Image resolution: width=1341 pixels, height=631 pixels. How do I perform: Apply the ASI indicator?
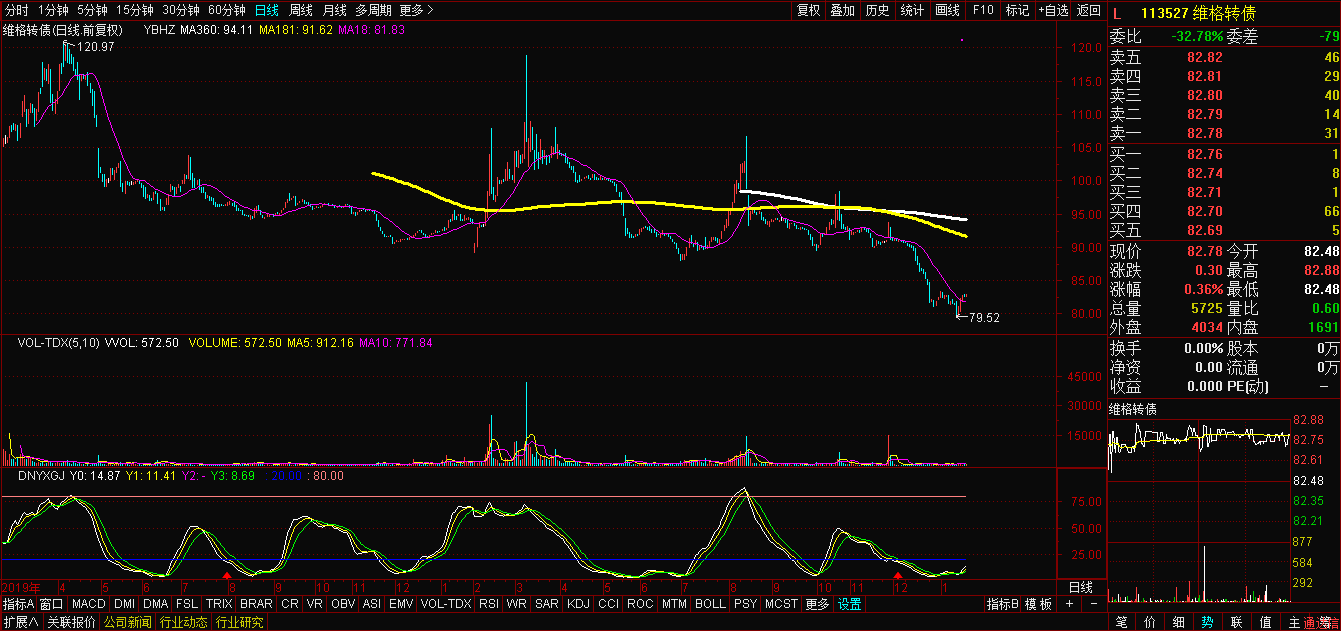[x=372, y=604]
